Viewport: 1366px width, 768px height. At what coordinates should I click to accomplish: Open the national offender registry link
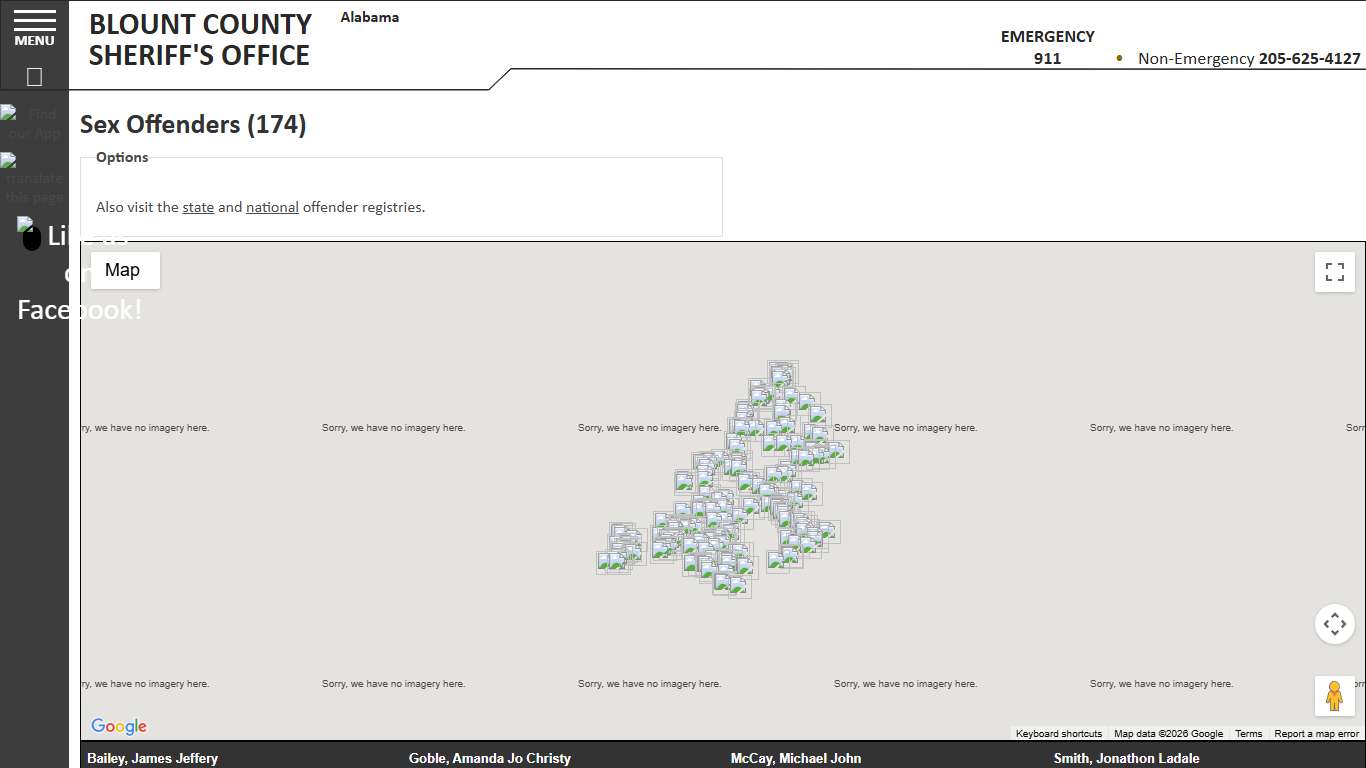pyautogui.click(x=272, y=207)
